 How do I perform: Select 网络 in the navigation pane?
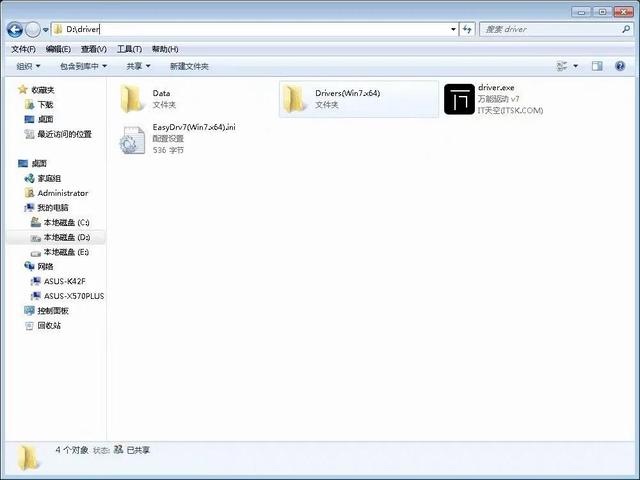click(x=45, y=267)
